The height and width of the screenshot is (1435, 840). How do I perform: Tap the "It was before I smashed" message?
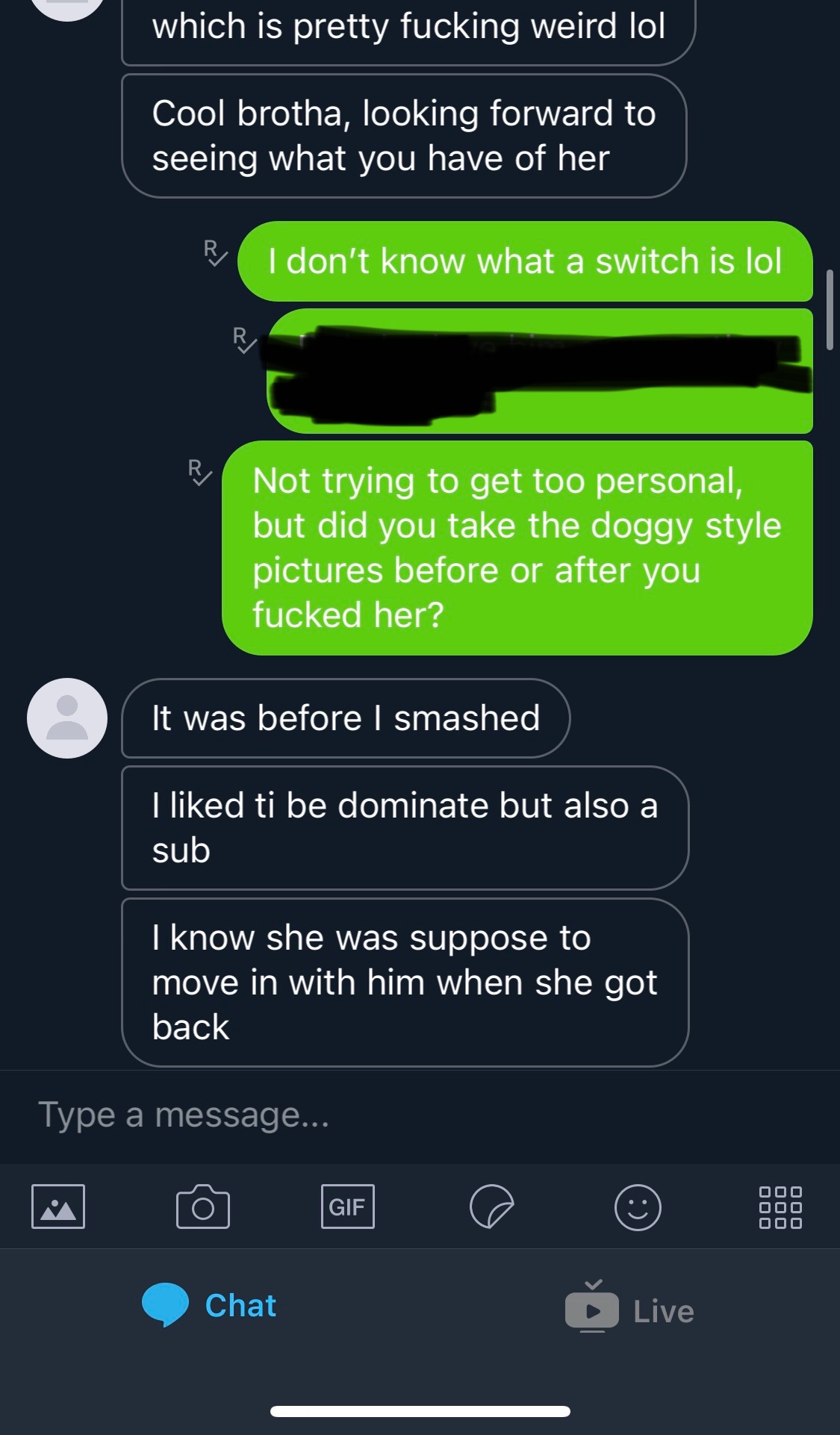(x=346, y=718)
